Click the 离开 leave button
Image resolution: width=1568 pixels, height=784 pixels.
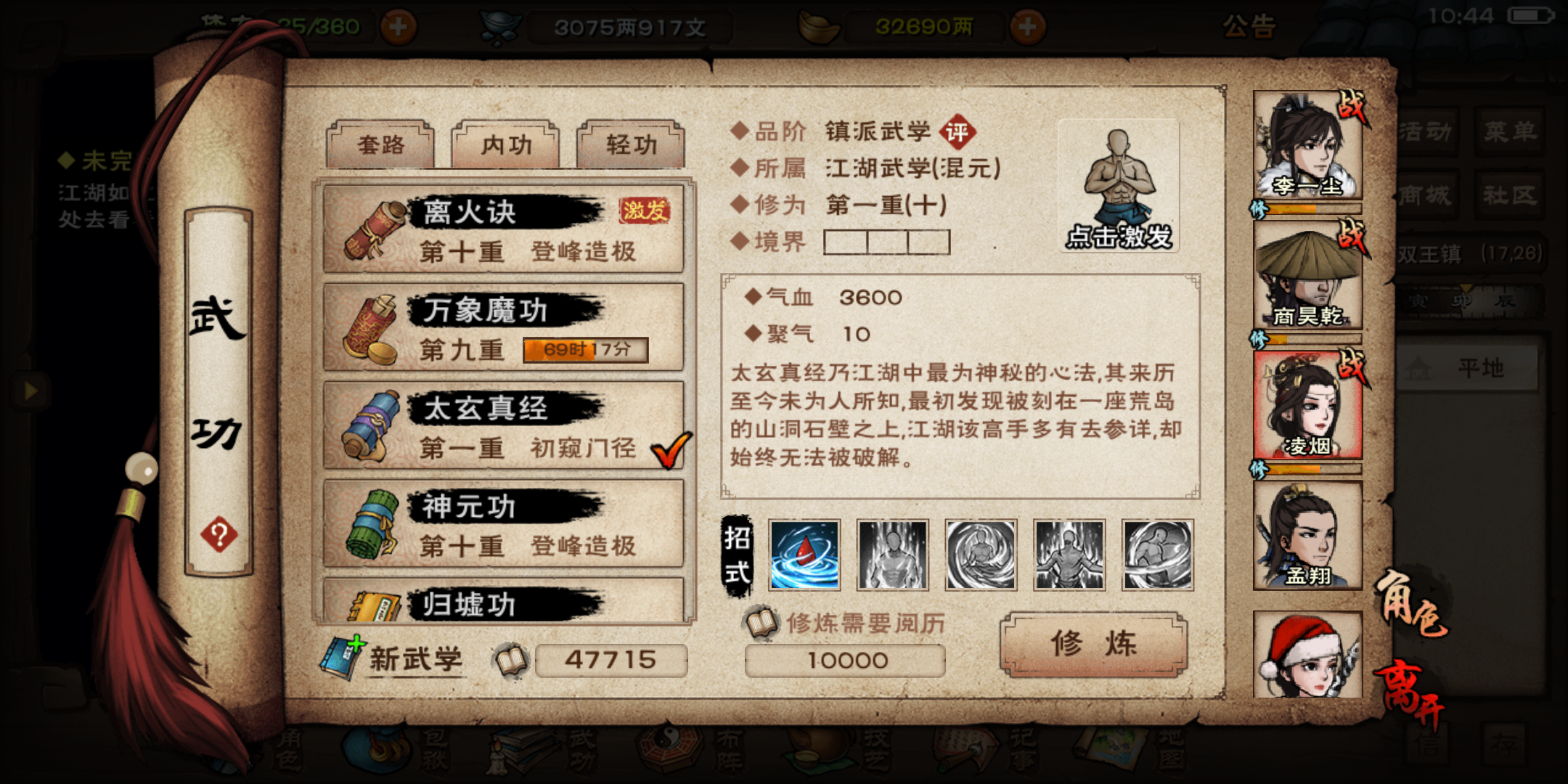1410,693
